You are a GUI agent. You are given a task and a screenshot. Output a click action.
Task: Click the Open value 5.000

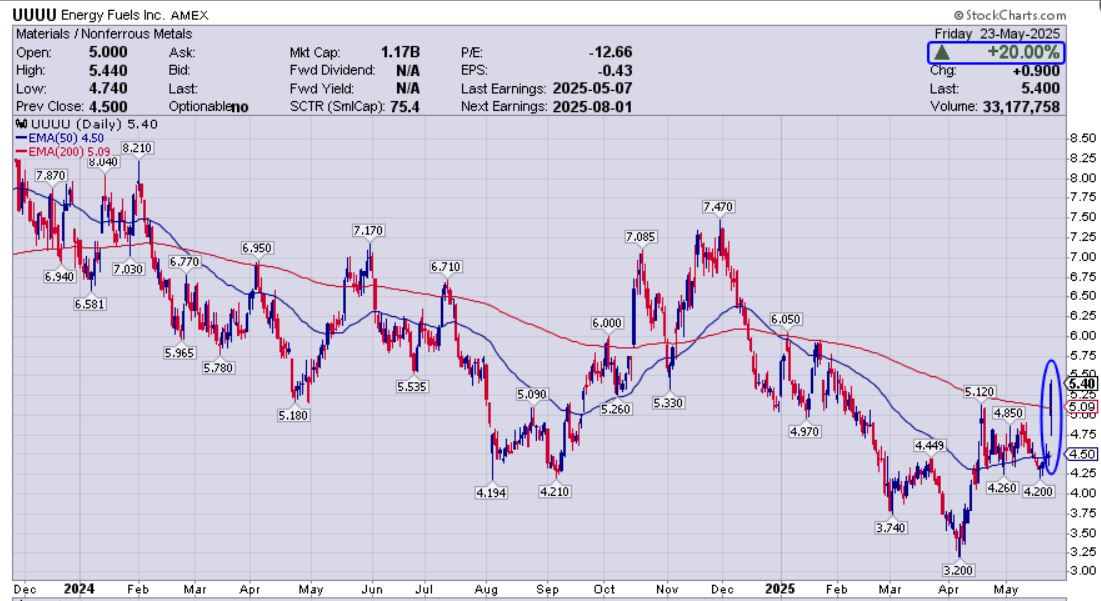pos(108,52)
